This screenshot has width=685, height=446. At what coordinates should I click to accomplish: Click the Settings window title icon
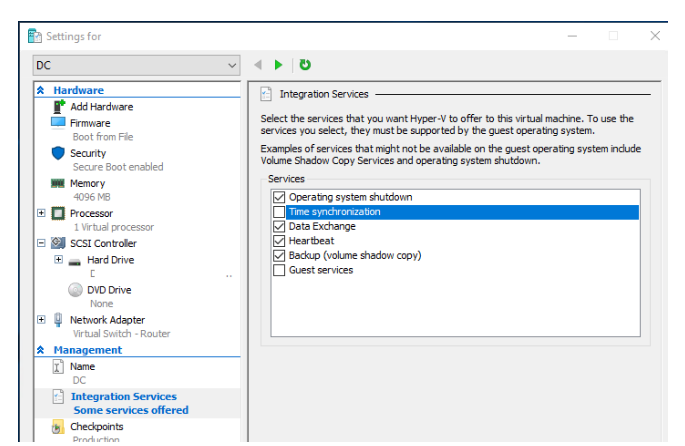[x=35, y=36]
